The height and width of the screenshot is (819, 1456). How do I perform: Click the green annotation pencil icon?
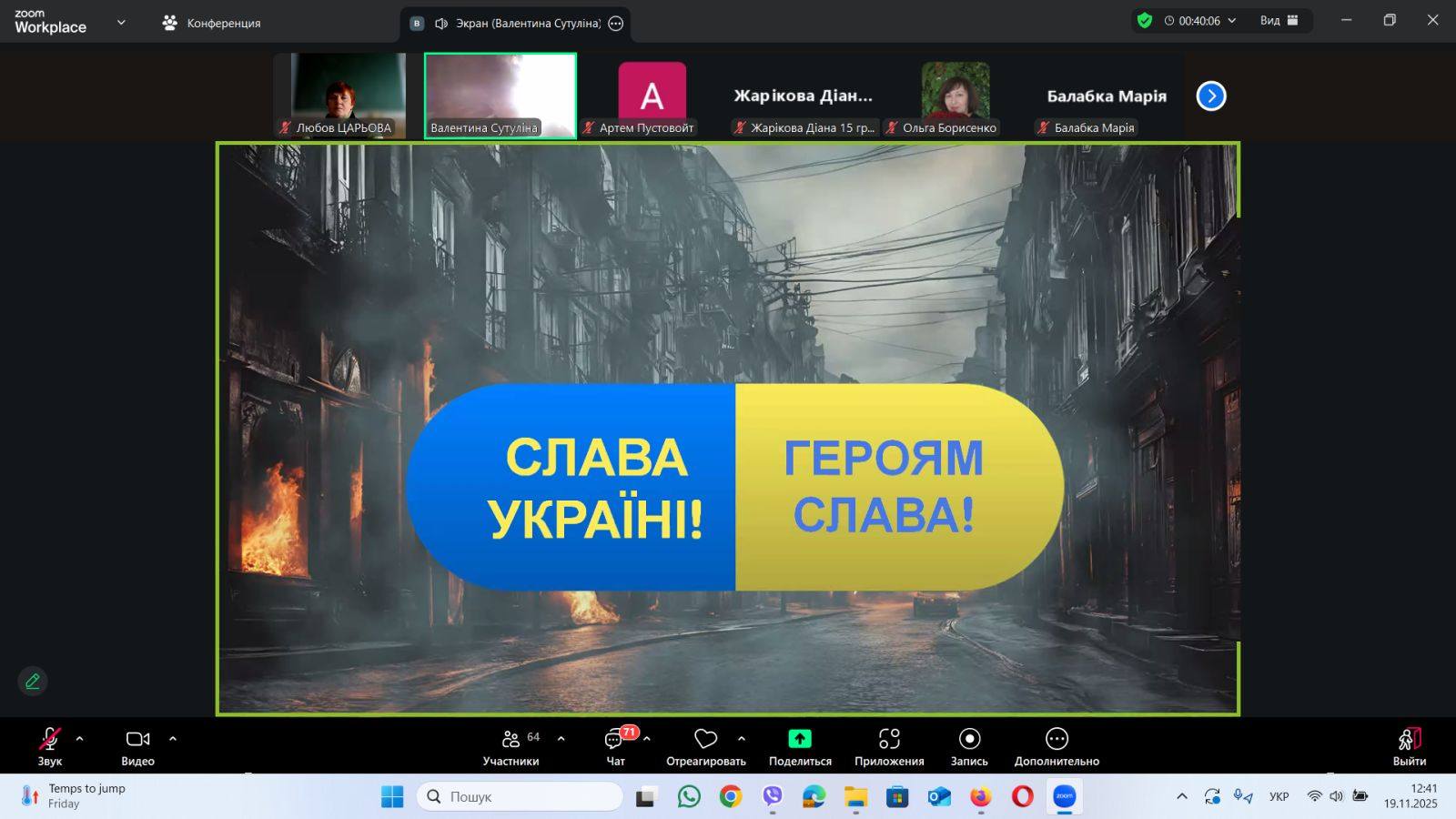pyautogui.click(x=33, y=681)
